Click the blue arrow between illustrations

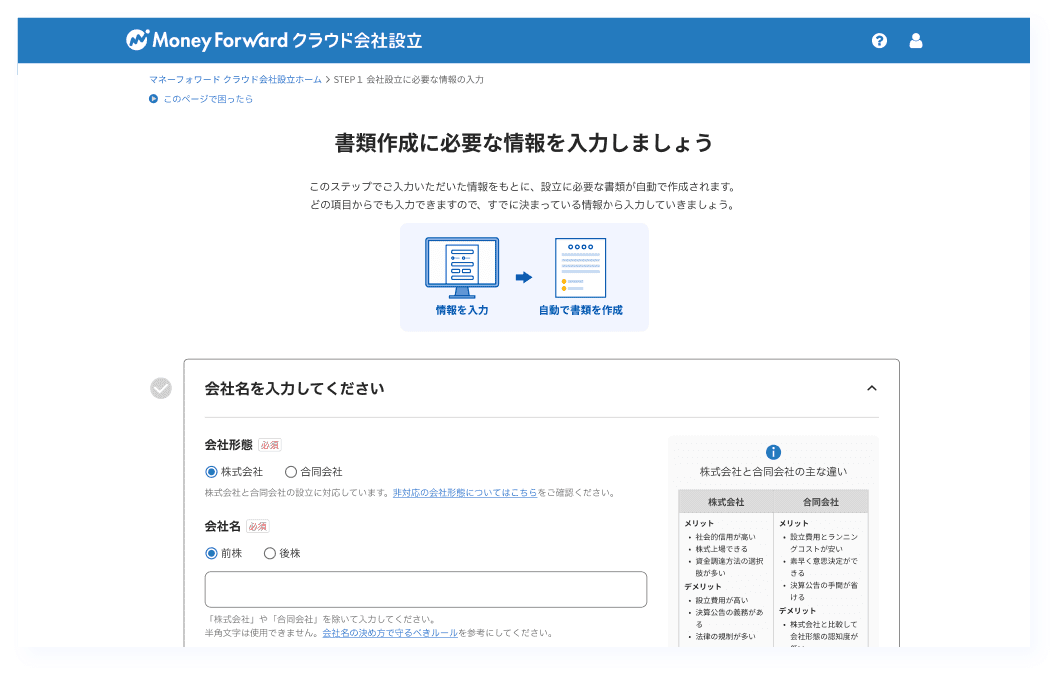point(524,277)
